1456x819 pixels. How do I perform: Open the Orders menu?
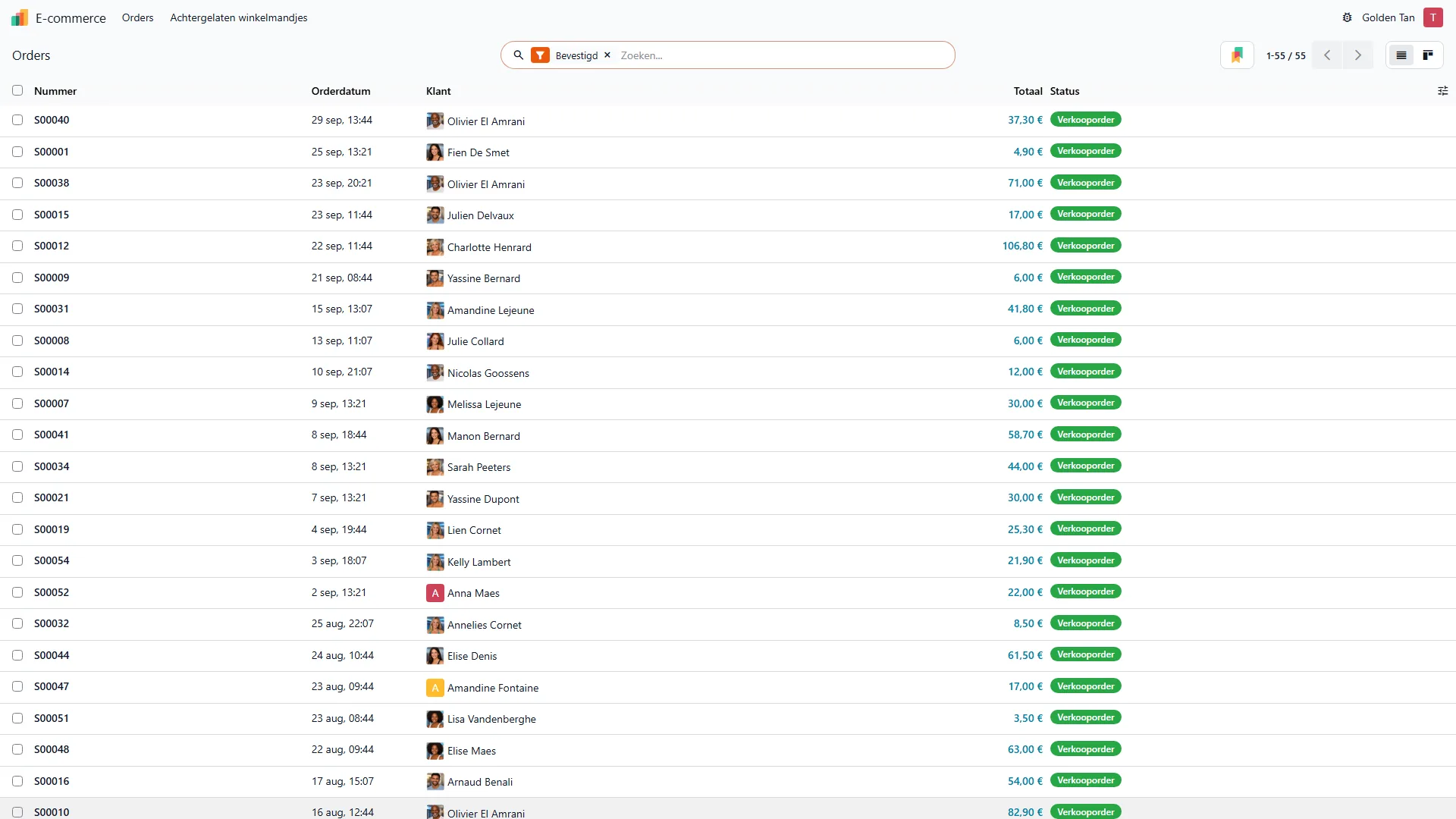(x=137, y=17)
